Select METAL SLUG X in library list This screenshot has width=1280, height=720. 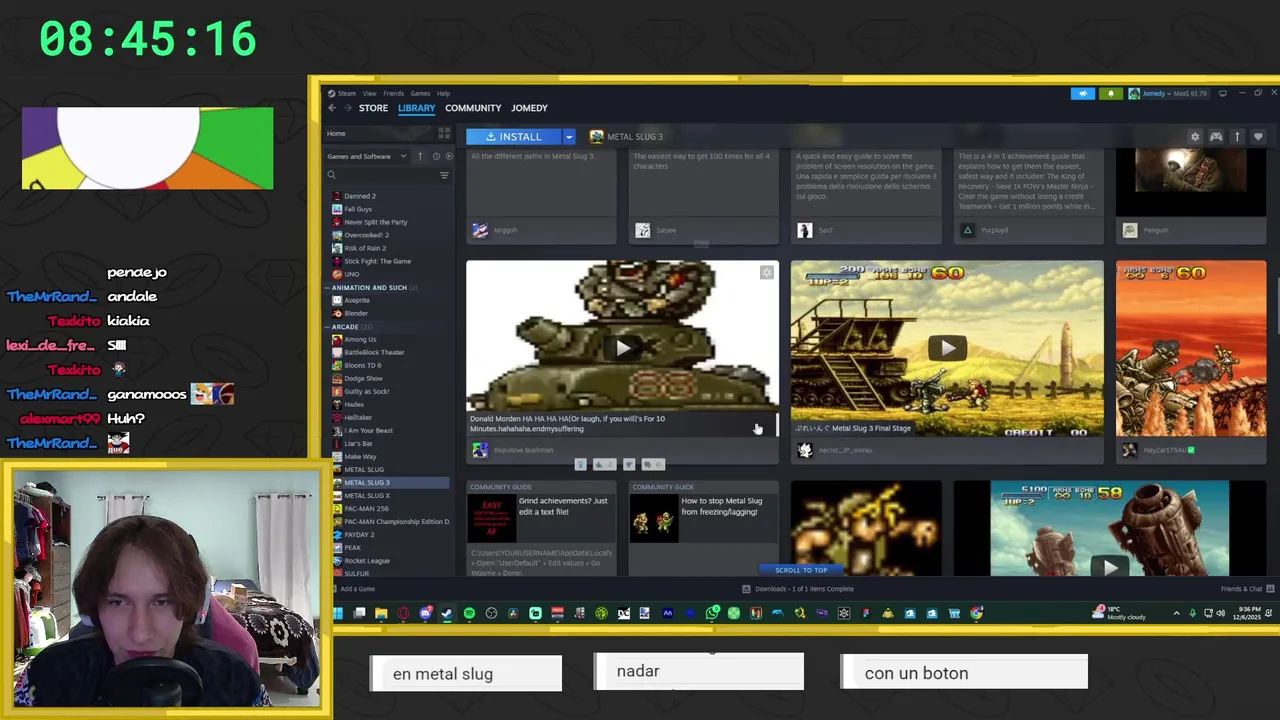click(x=367, y=495)
